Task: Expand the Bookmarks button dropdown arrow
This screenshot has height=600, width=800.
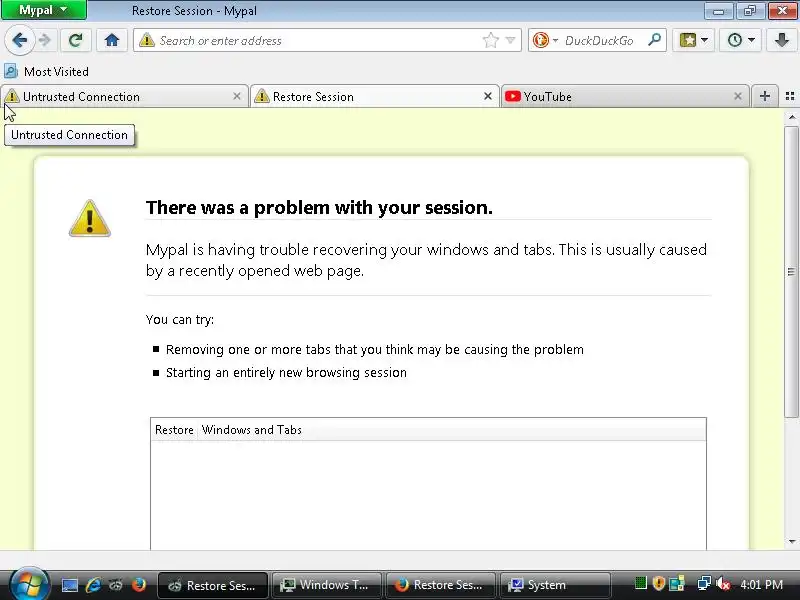Action: pyautogui.click(x=705, y=40)
